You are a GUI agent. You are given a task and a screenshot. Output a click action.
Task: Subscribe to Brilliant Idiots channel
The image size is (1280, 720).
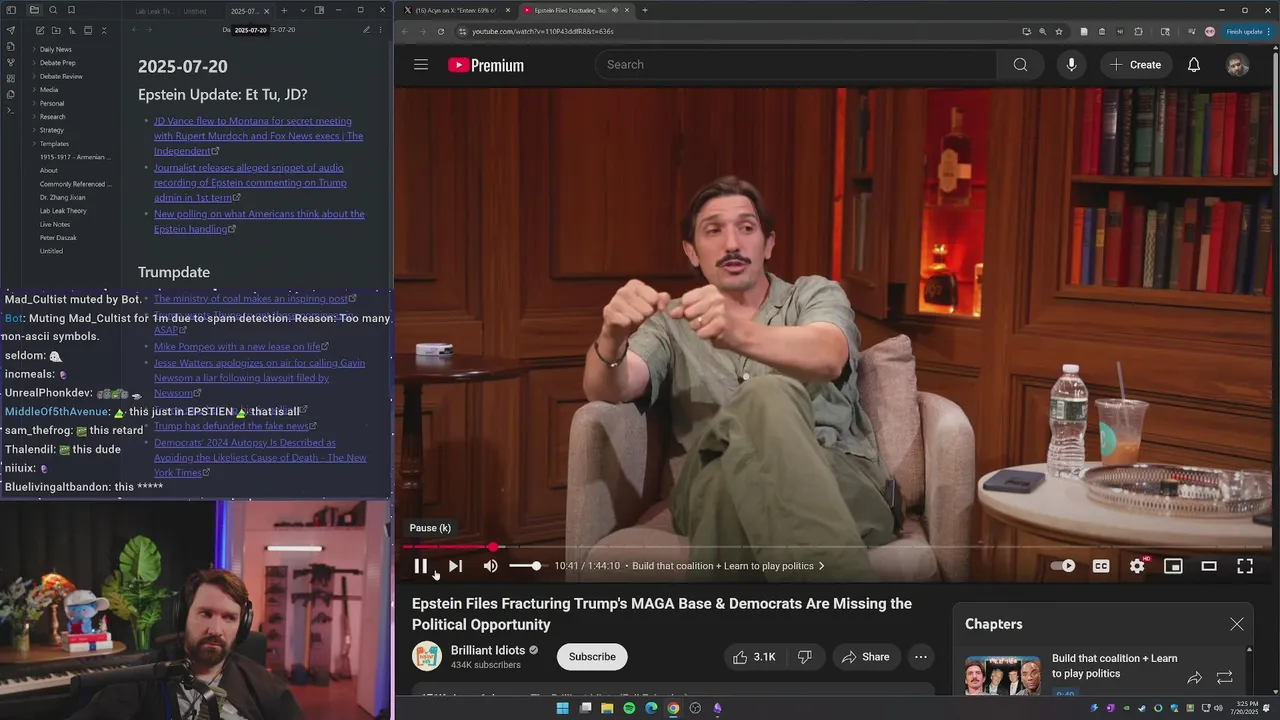click(592, 657)
